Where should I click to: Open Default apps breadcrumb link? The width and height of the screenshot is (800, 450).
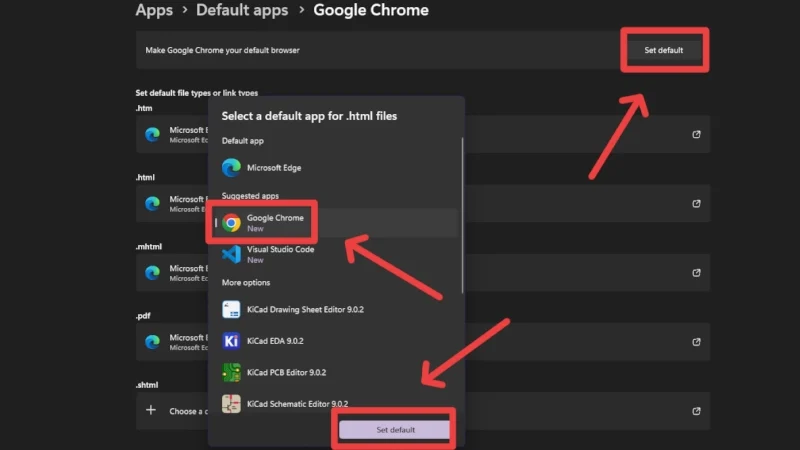242,10
